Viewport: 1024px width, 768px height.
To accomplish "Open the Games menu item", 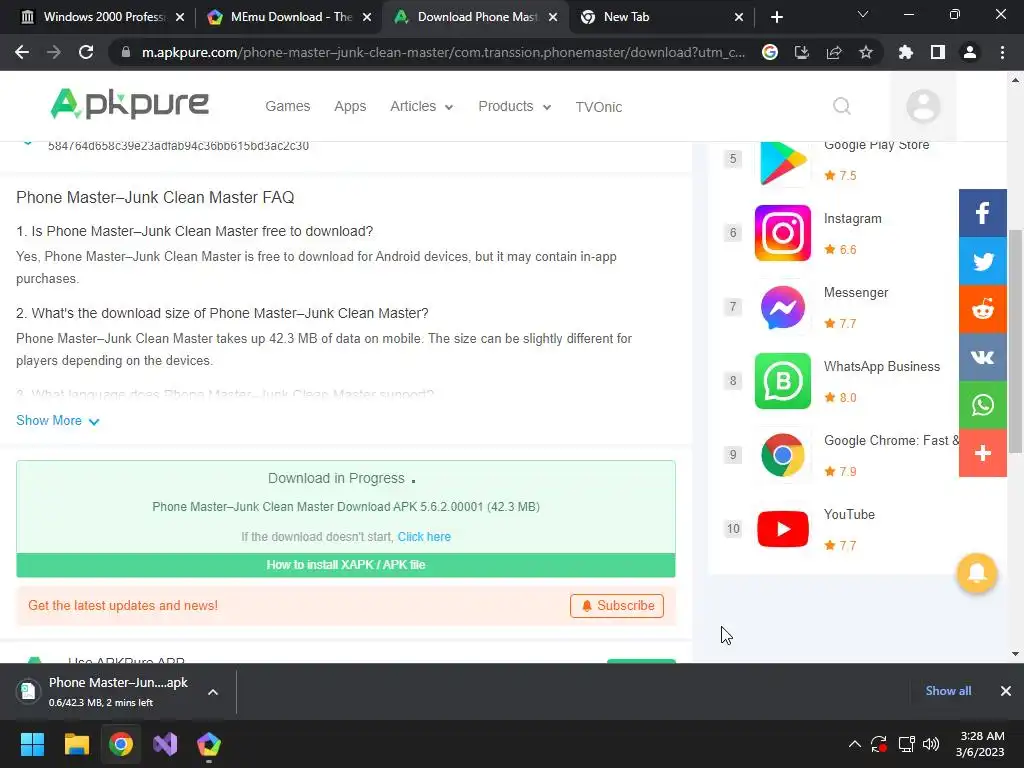I will tap(287, 106).
